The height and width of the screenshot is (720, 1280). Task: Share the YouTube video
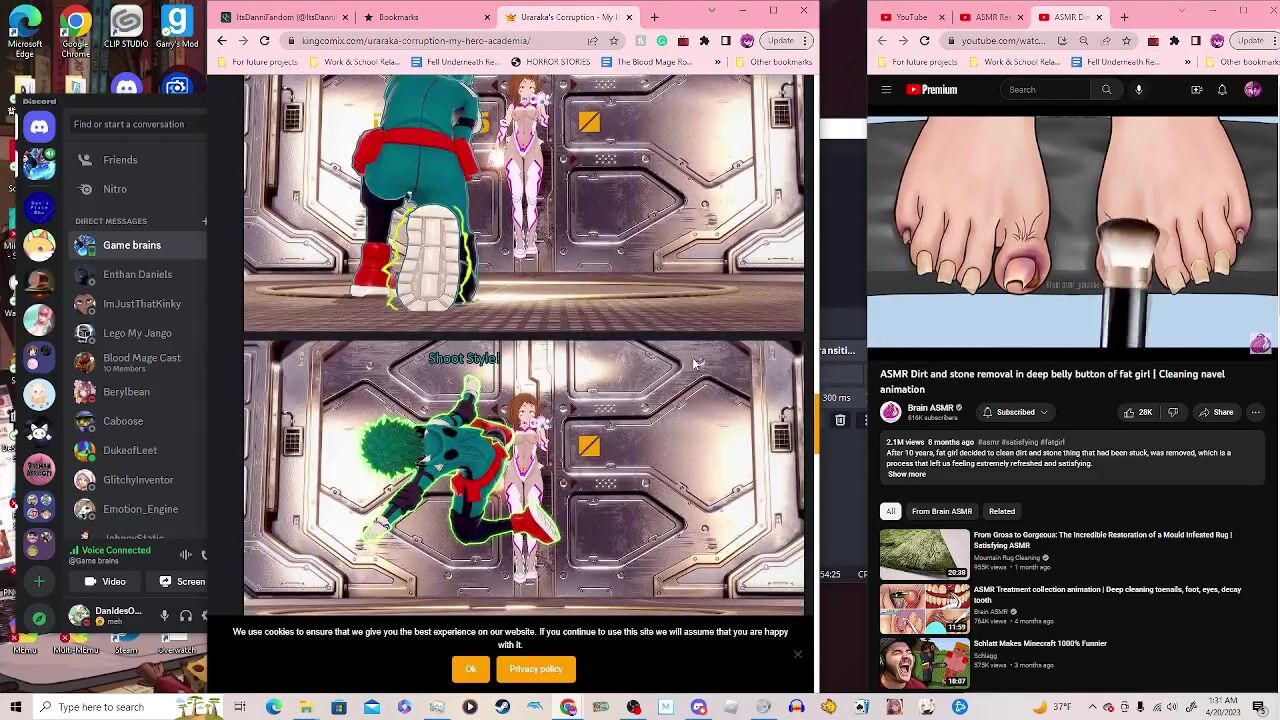pyautogui.click(x=1215, y=412)
